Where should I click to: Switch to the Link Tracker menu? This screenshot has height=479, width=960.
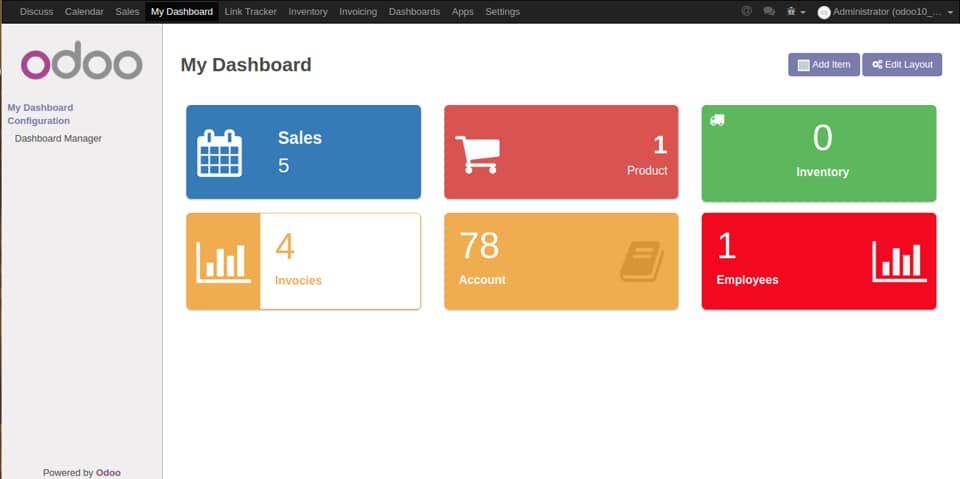pos(250,12)
